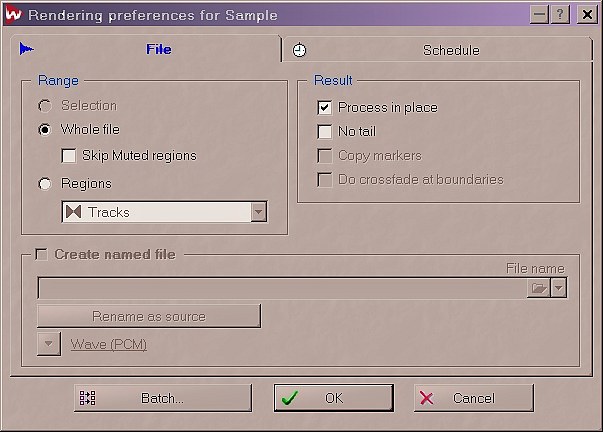Click the folder browse icon in File name field

(538, 288)
